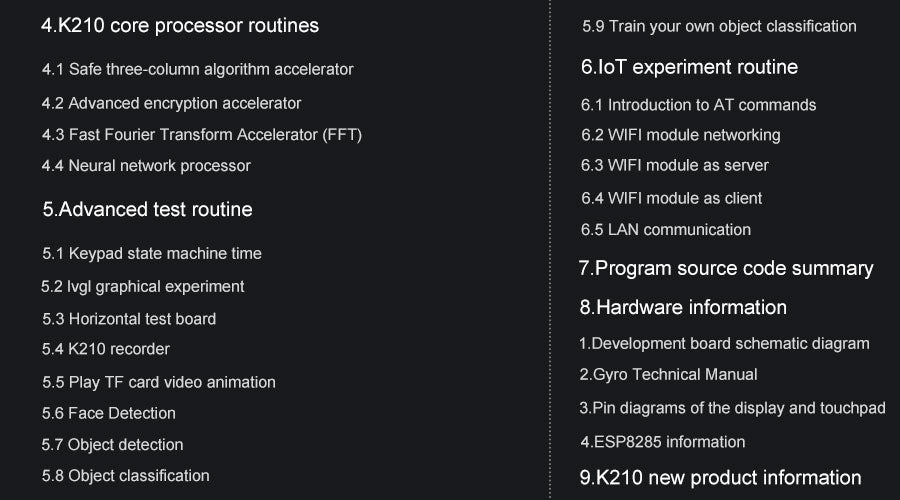900x500 pixels.
Task: Click "6.1 Introduction to AT commands"
Action: click(698, 105)
